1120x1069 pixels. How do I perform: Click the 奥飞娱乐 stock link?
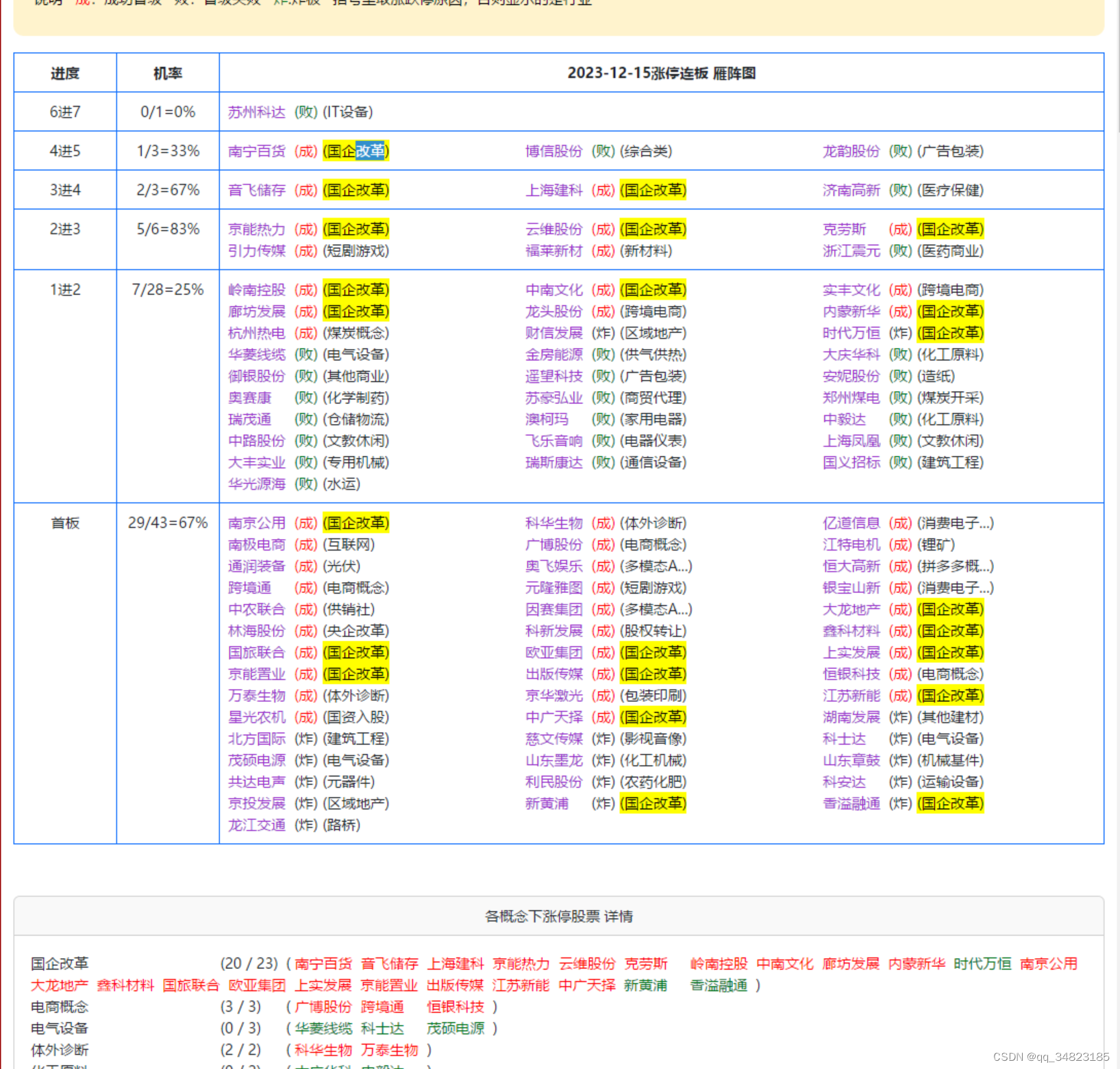[x=553, y=566]
